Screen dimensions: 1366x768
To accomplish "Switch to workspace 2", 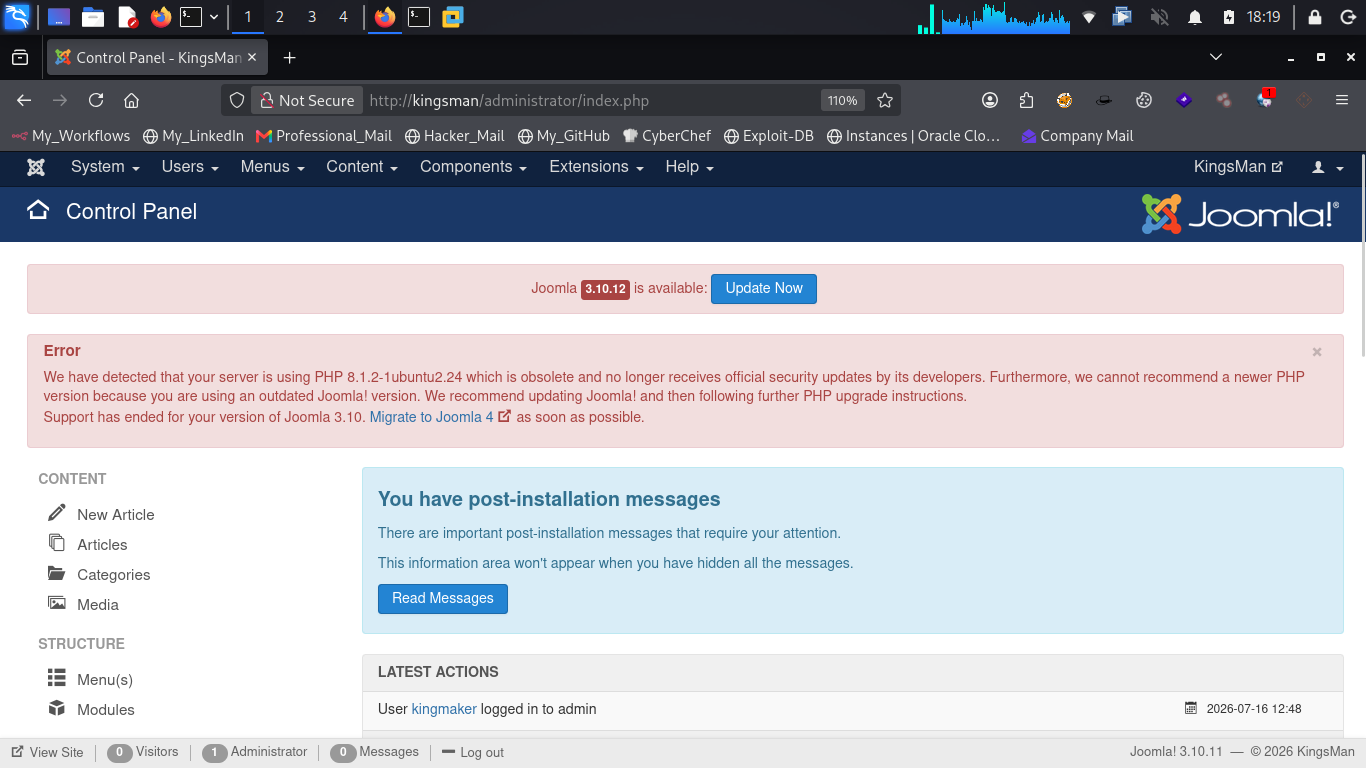I will 279,17.
